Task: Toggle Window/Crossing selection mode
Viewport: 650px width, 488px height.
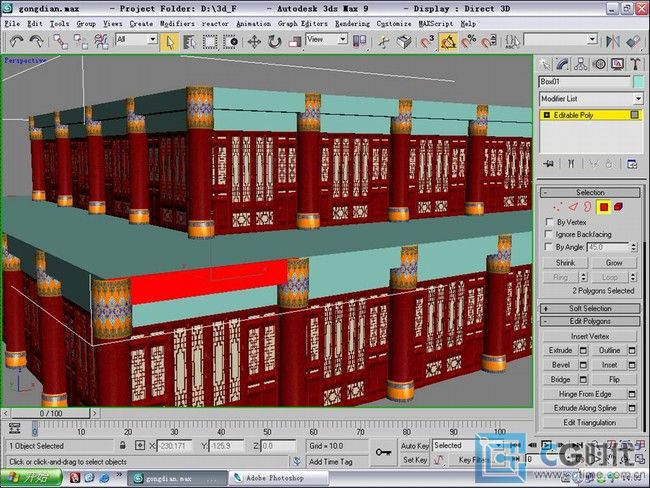Action: [x=230, y=41]
